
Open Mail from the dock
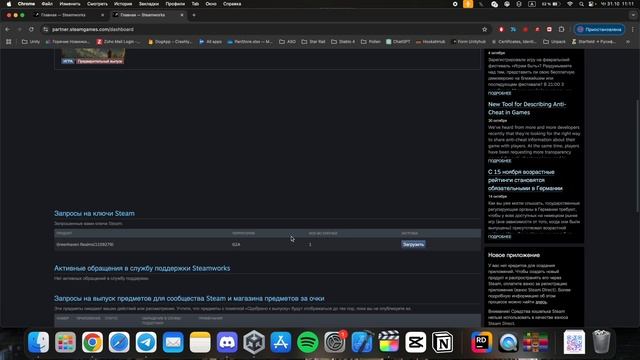coord(173,342)
